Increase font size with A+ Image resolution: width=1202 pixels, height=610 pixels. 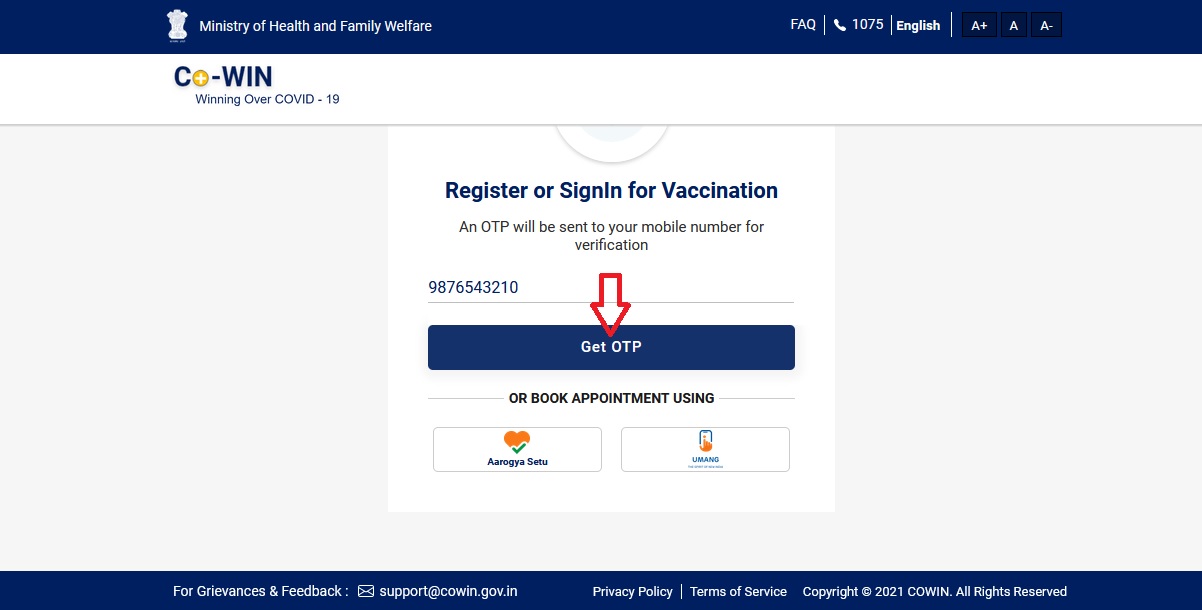[x=979, y=26]
